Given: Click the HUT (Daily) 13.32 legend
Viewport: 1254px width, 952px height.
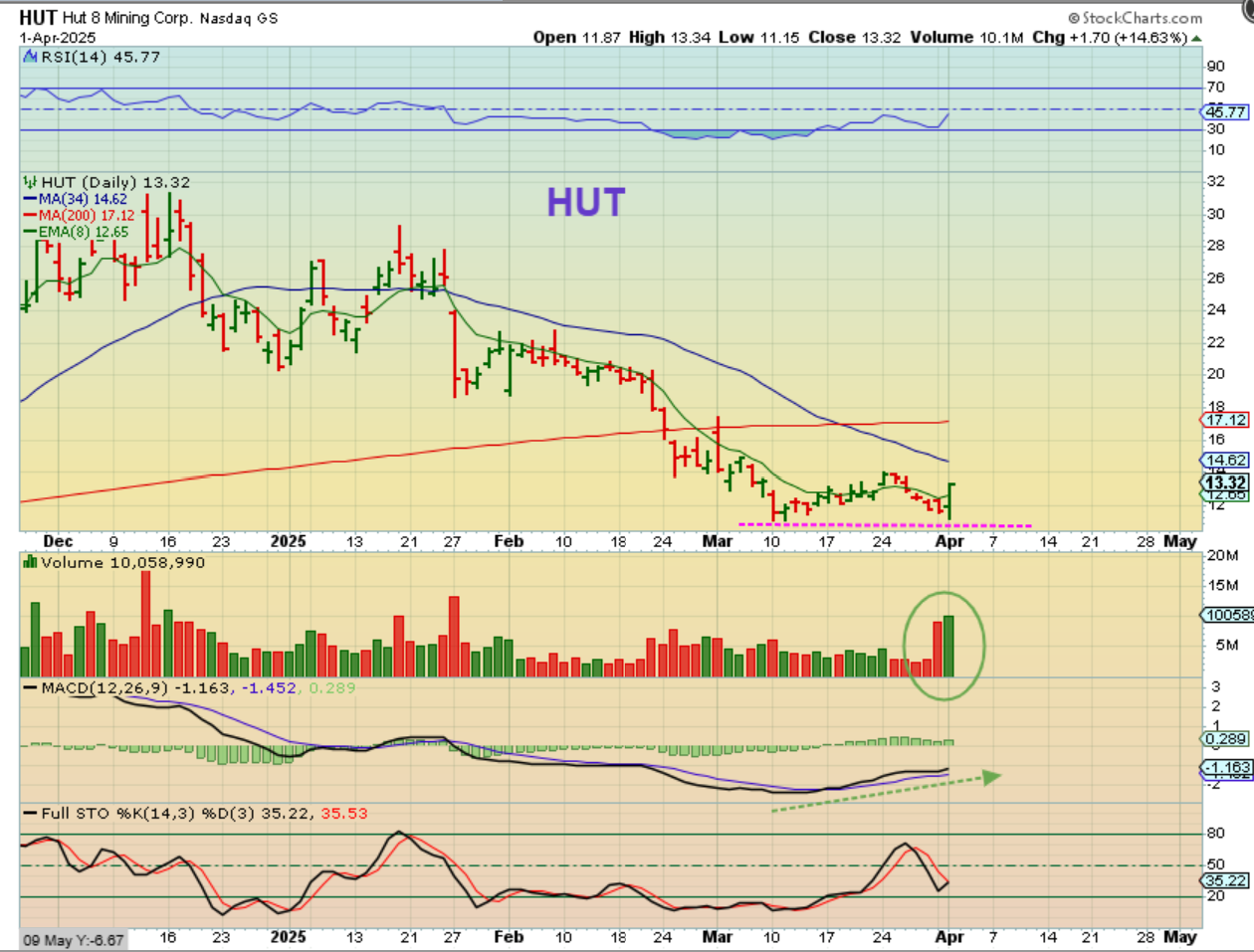Looking at the screenshot, I should [115, 182].
